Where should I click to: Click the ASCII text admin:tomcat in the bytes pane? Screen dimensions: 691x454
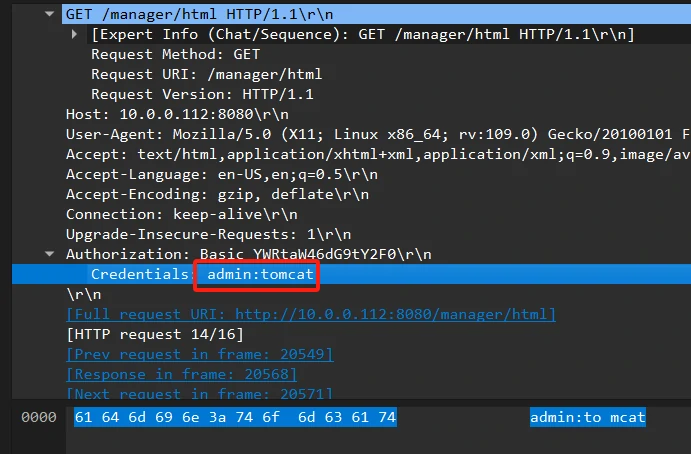point(587,417)
